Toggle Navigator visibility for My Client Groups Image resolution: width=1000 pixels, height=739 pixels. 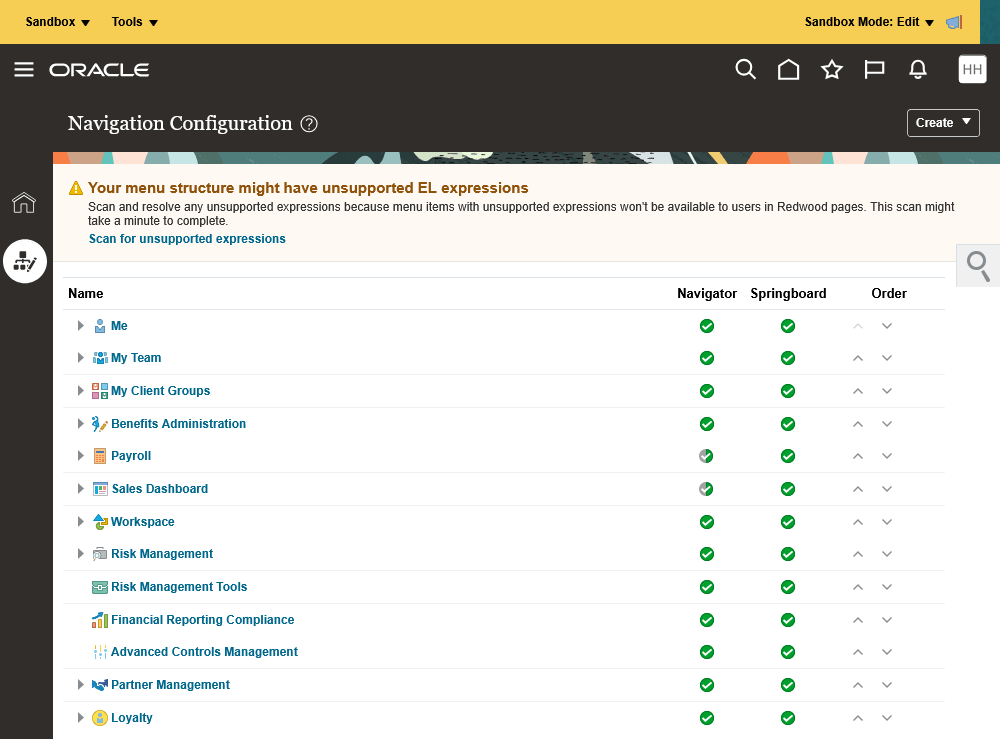click(x=707, y=391)
